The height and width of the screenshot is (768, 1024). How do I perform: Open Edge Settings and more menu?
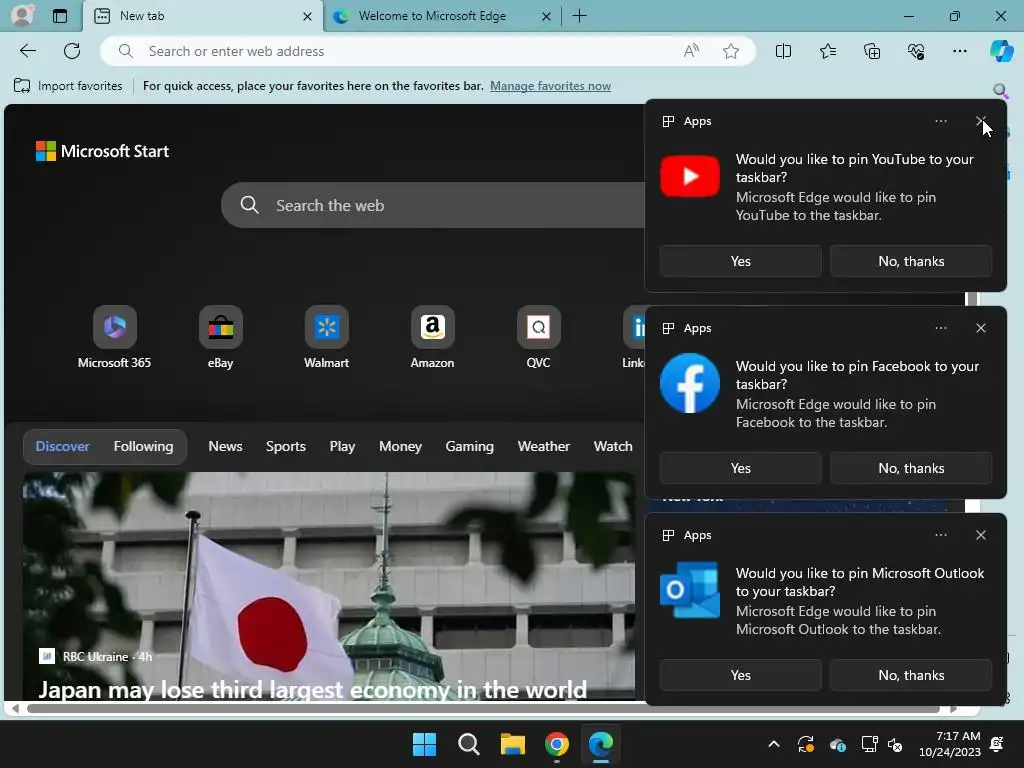pyautogui.click(x=959, y=51)
